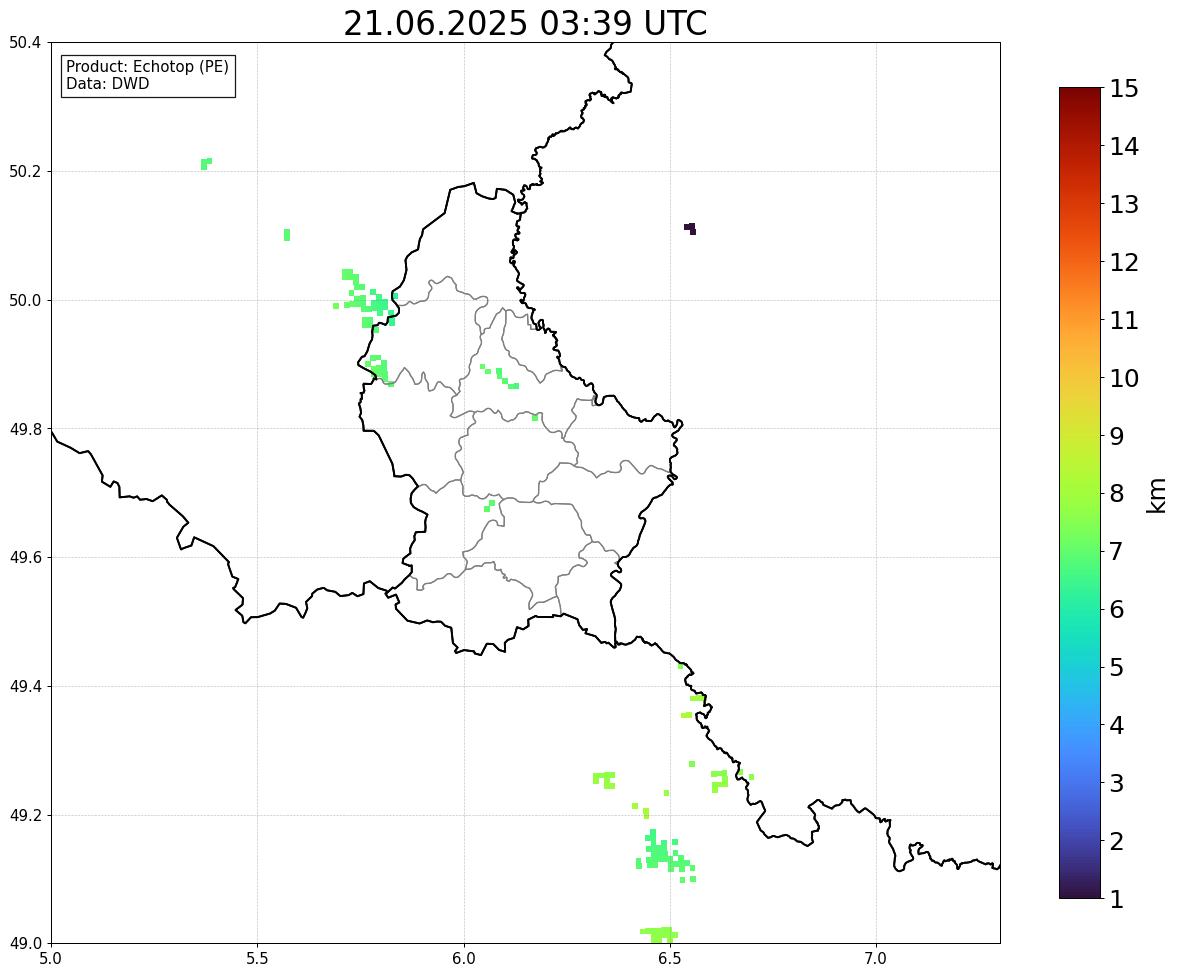Screen dimensions: 1178x976
Task: Click the small green echo cell near 50.1N 5.55E
Action: point(286,234)
